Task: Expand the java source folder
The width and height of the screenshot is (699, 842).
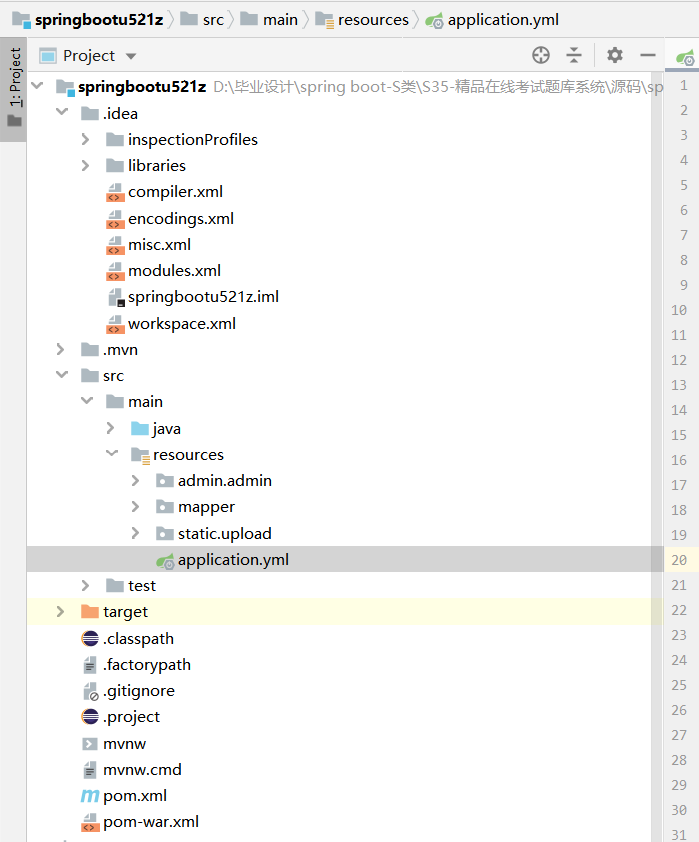Action: [110, 428]
